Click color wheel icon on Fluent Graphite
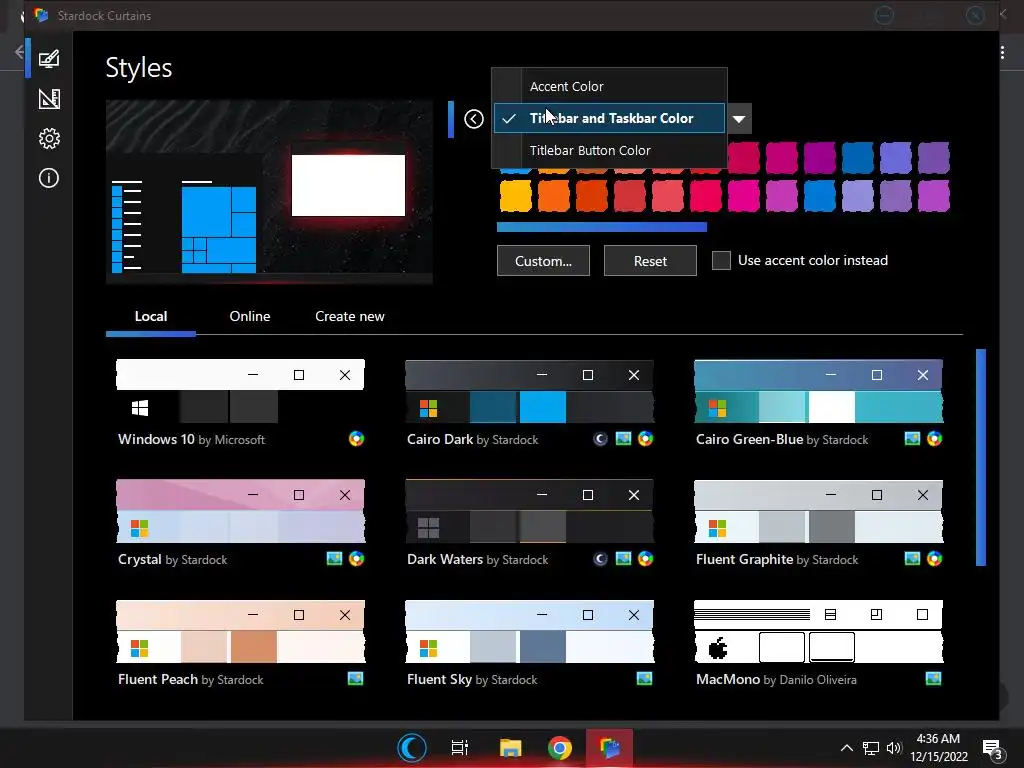The width and height of the screenshot is (1024, 768). click(x=935, y=559)
